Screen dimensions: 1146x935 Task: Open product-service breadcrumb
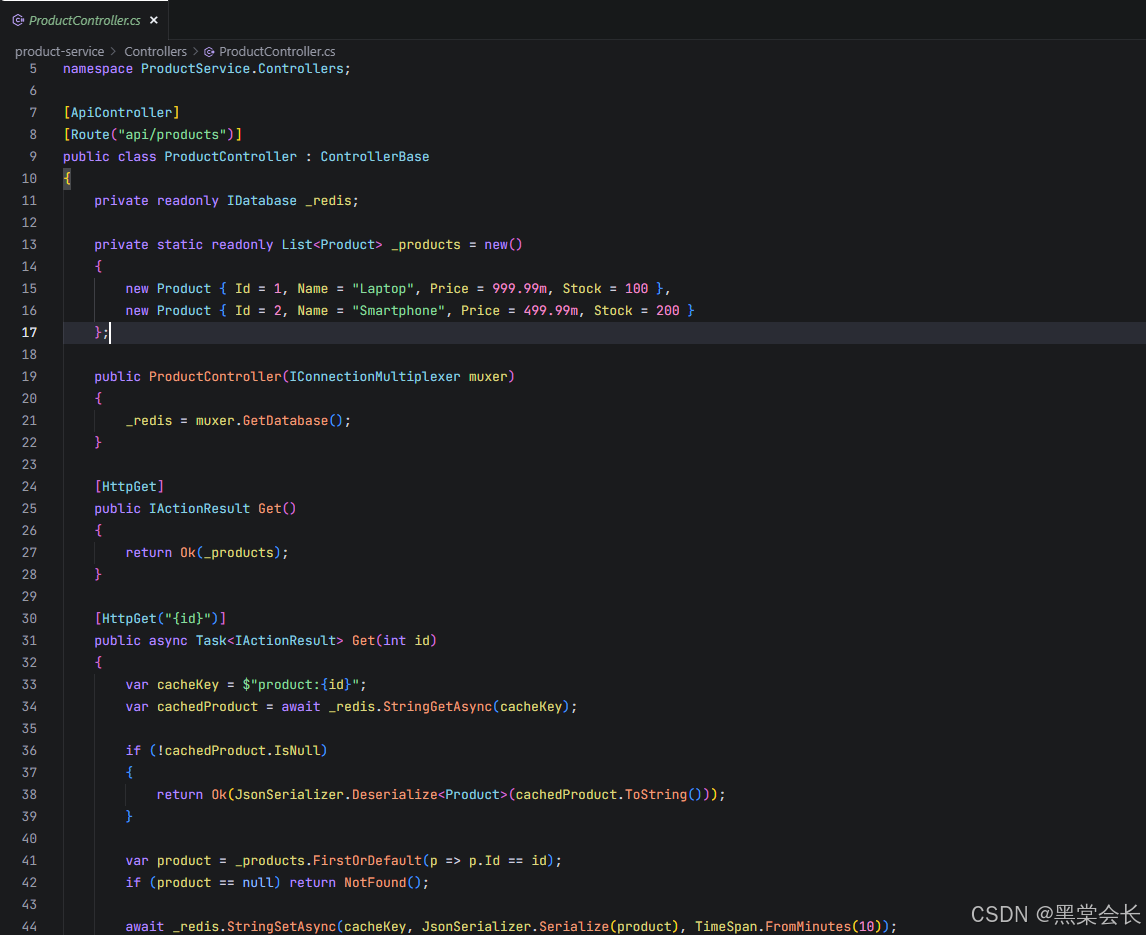[x=59, y=51]
